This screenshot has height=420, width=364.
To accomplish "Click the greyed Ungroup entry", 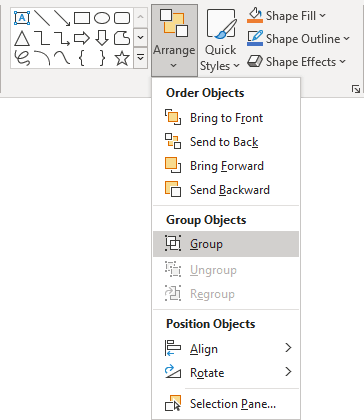I will pyautogui.click(x=226, y=270).
